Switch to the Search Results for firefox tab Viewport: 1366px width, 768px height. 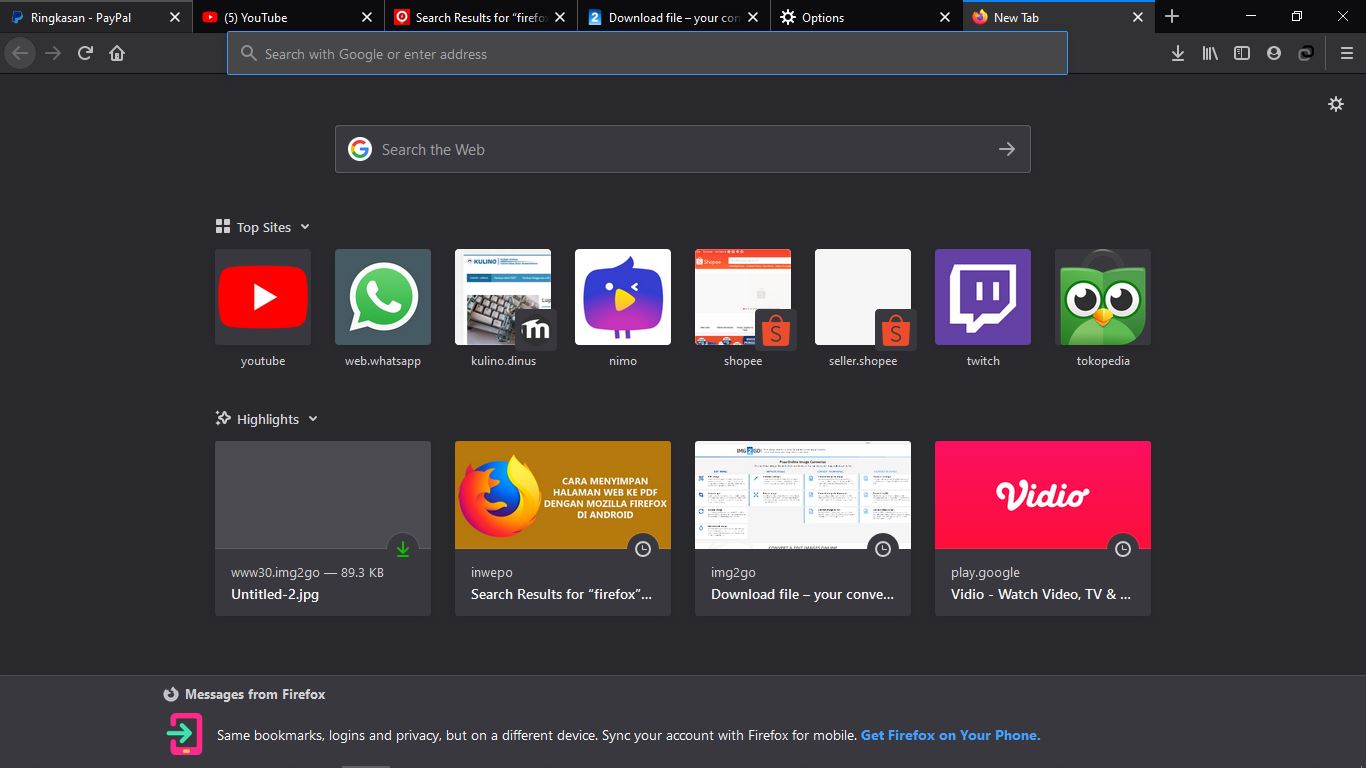coord(481,17)
